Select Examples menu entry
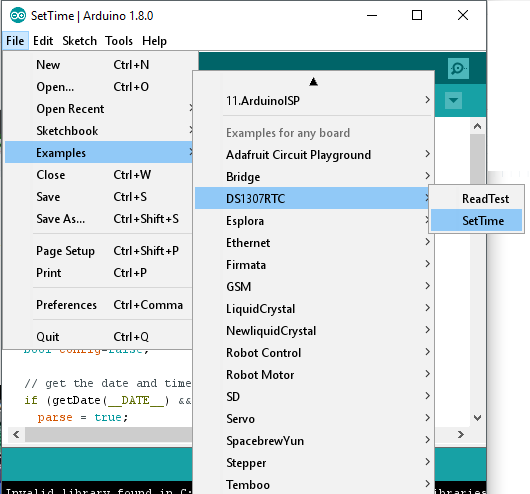Image resolution: width=530 pixels, height=494 pixels. tap(98, 152)
